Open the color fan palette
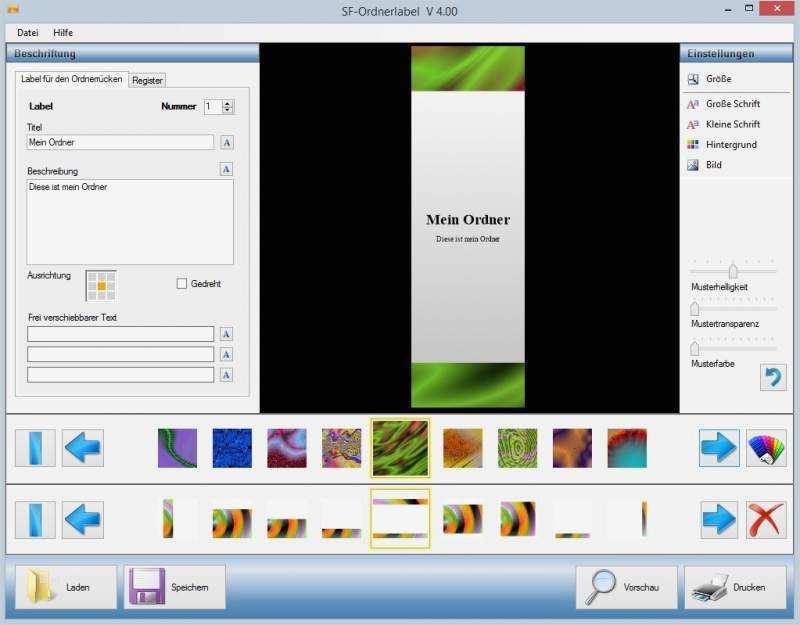This screenshot has width=800, height=625. [x=766, y=448]
